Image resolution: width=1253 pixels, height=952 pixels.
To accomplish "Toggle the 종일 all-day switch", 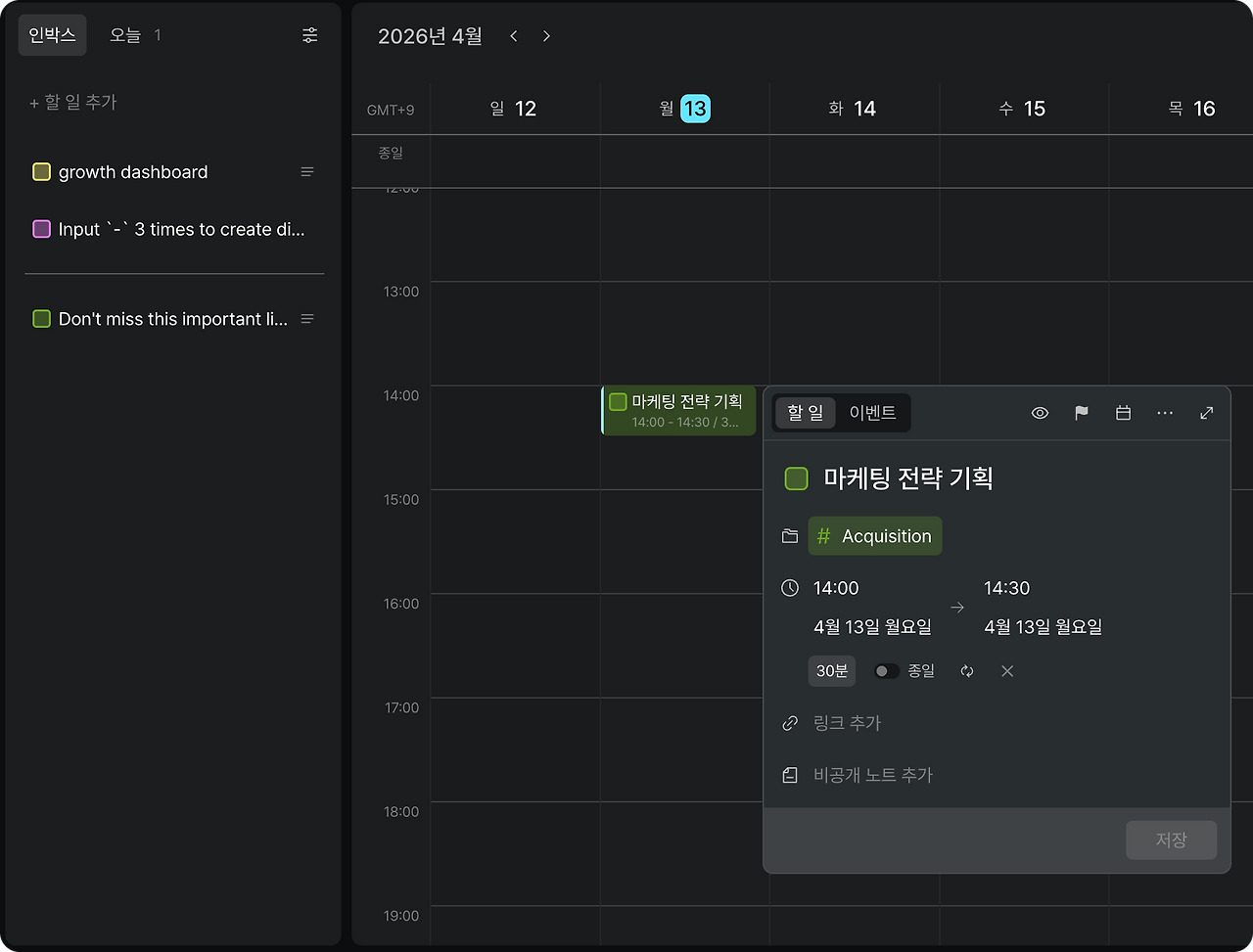I will point(886,671).
